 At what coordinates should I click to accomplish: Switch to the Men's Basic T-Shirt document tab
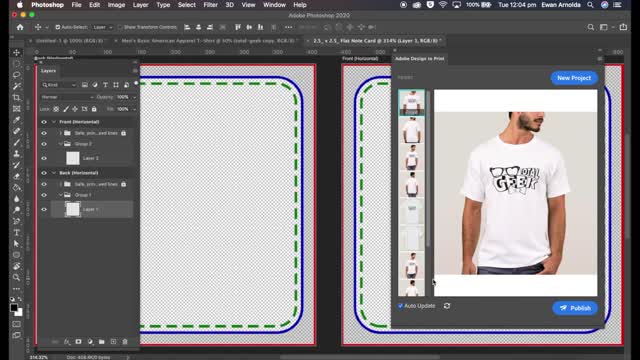(208, 41)
